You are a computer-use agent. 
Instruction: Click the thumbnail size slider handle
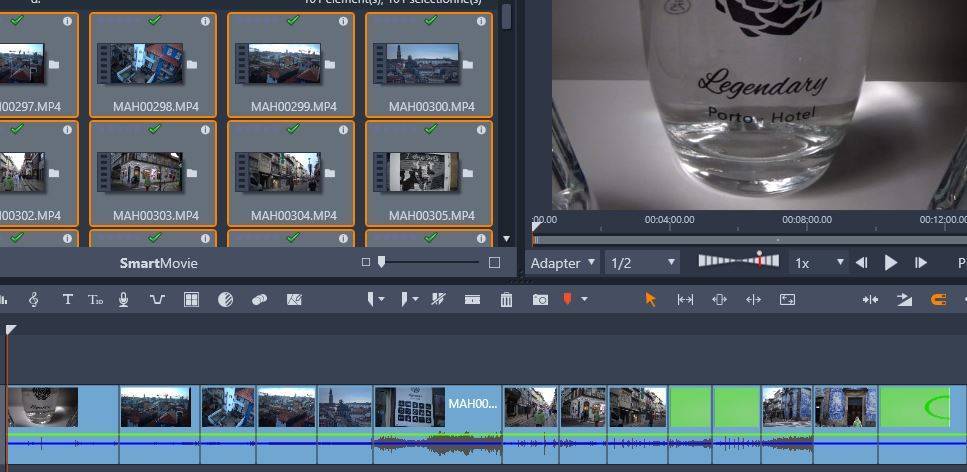click(x=381, y=262)
